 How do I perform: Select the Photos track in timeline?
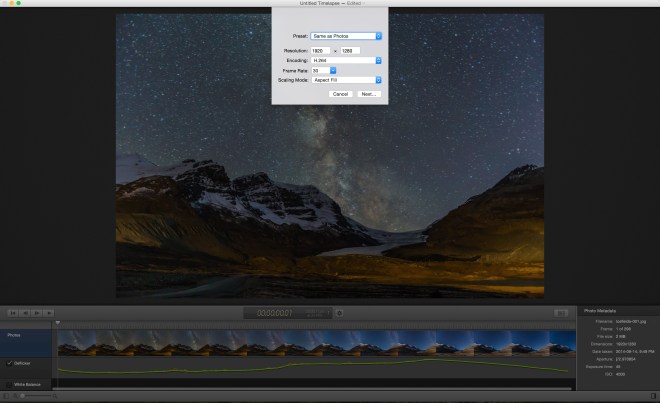pos(25,336)
